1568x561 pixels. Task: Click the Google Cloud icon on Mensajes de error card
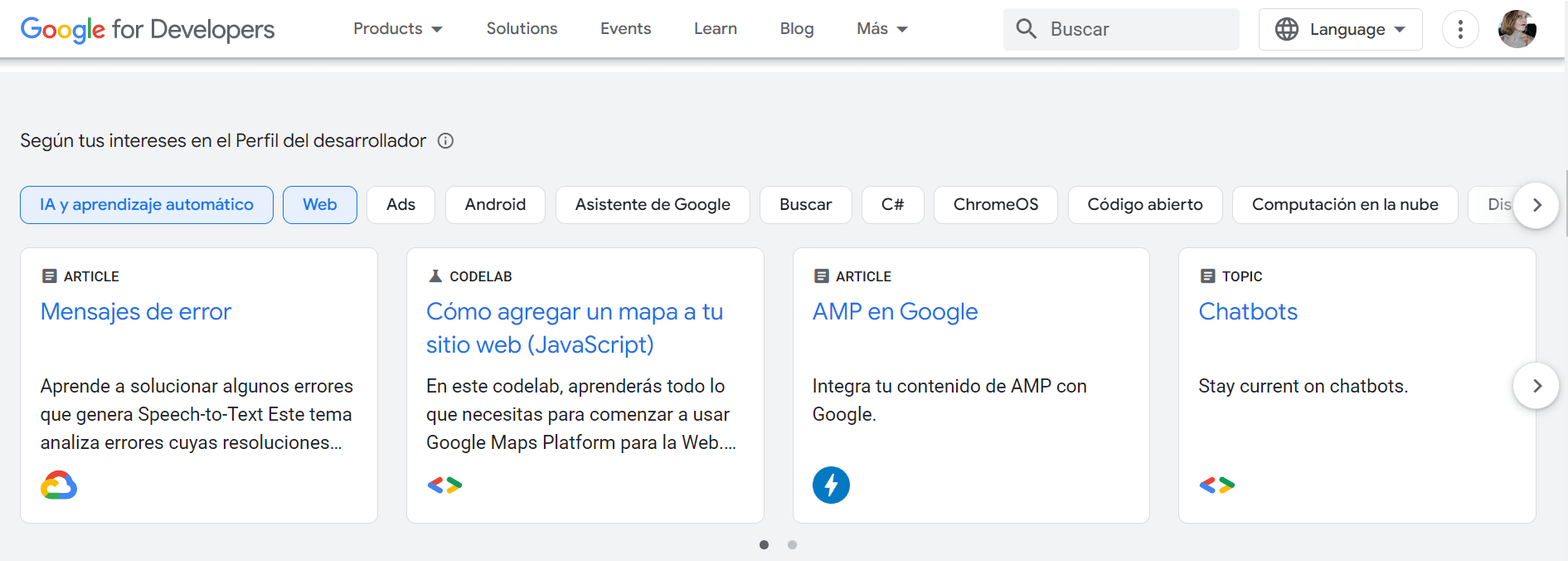pyautogui.click(x=59, y=485)
